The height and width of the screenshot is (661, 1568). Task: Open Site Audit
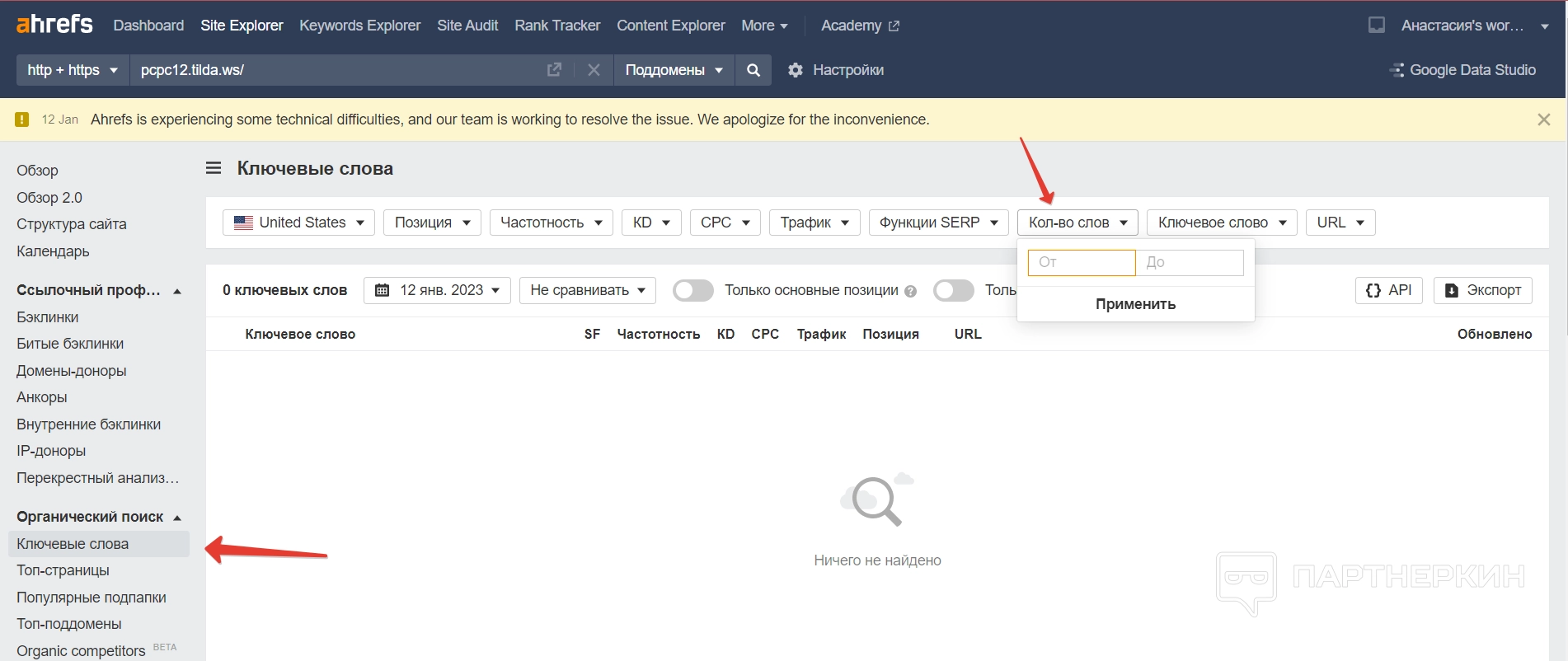click(467, 26)
